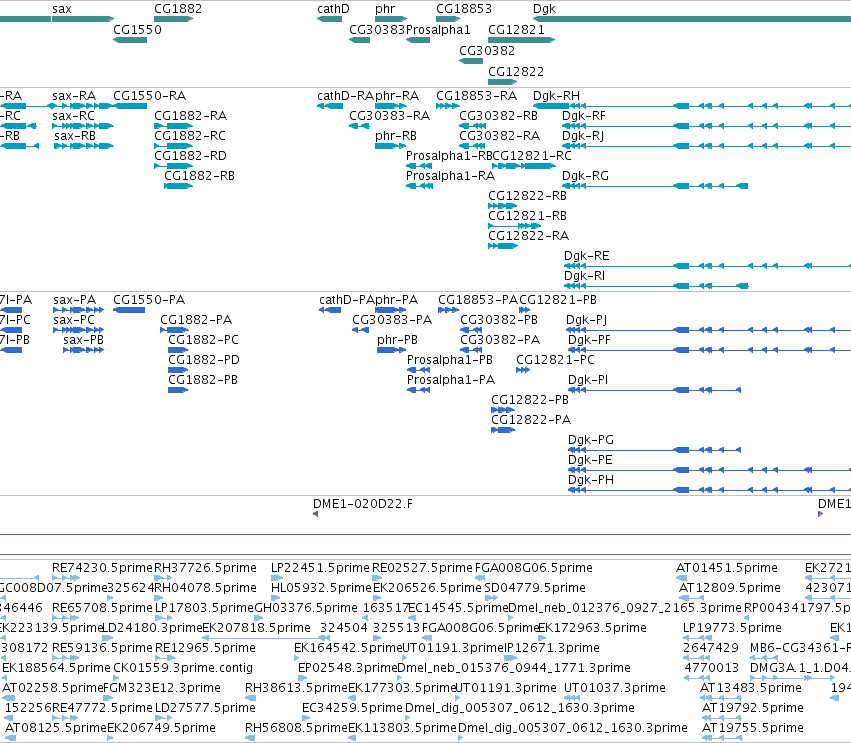Open the LP19773.5prime EST label
This screenshot has height=743, width=851.
tap(732, 628)
